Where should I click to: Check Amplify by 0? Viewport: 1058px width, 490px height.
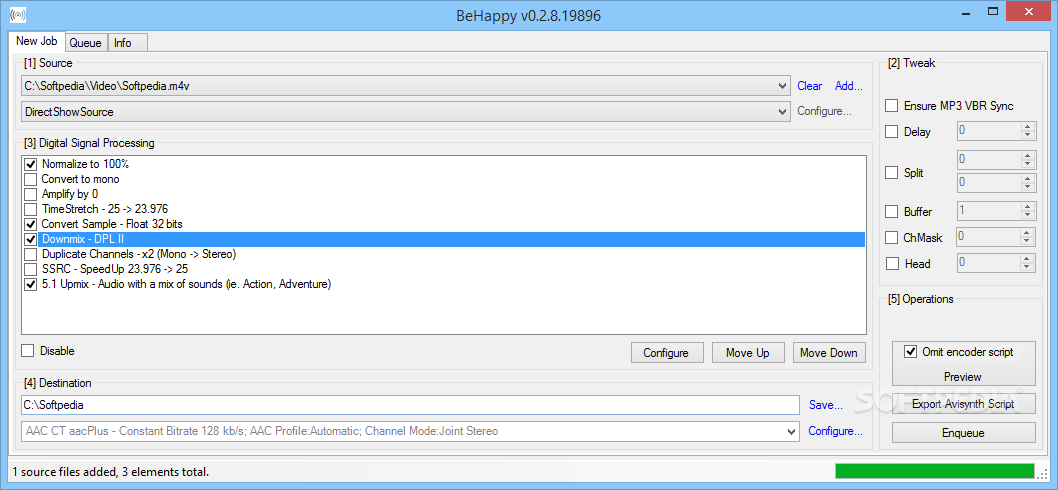click(x=30, y=194)
